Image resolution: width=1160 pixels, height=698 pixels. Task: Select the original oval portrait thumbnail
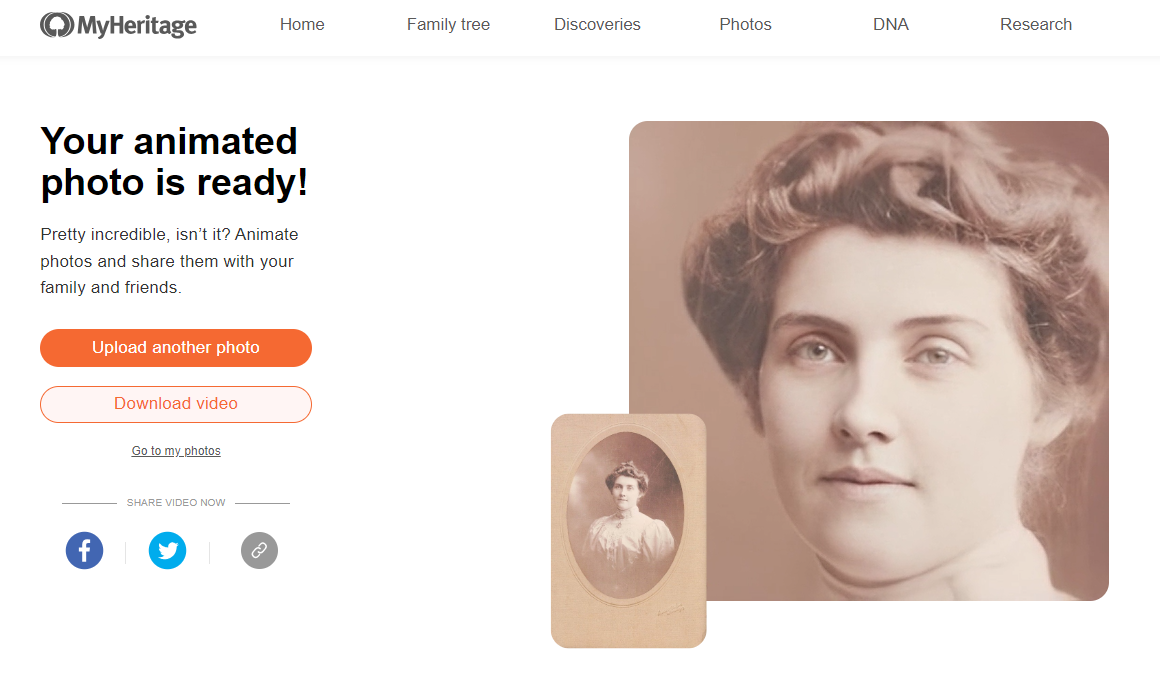click(625, 516)
